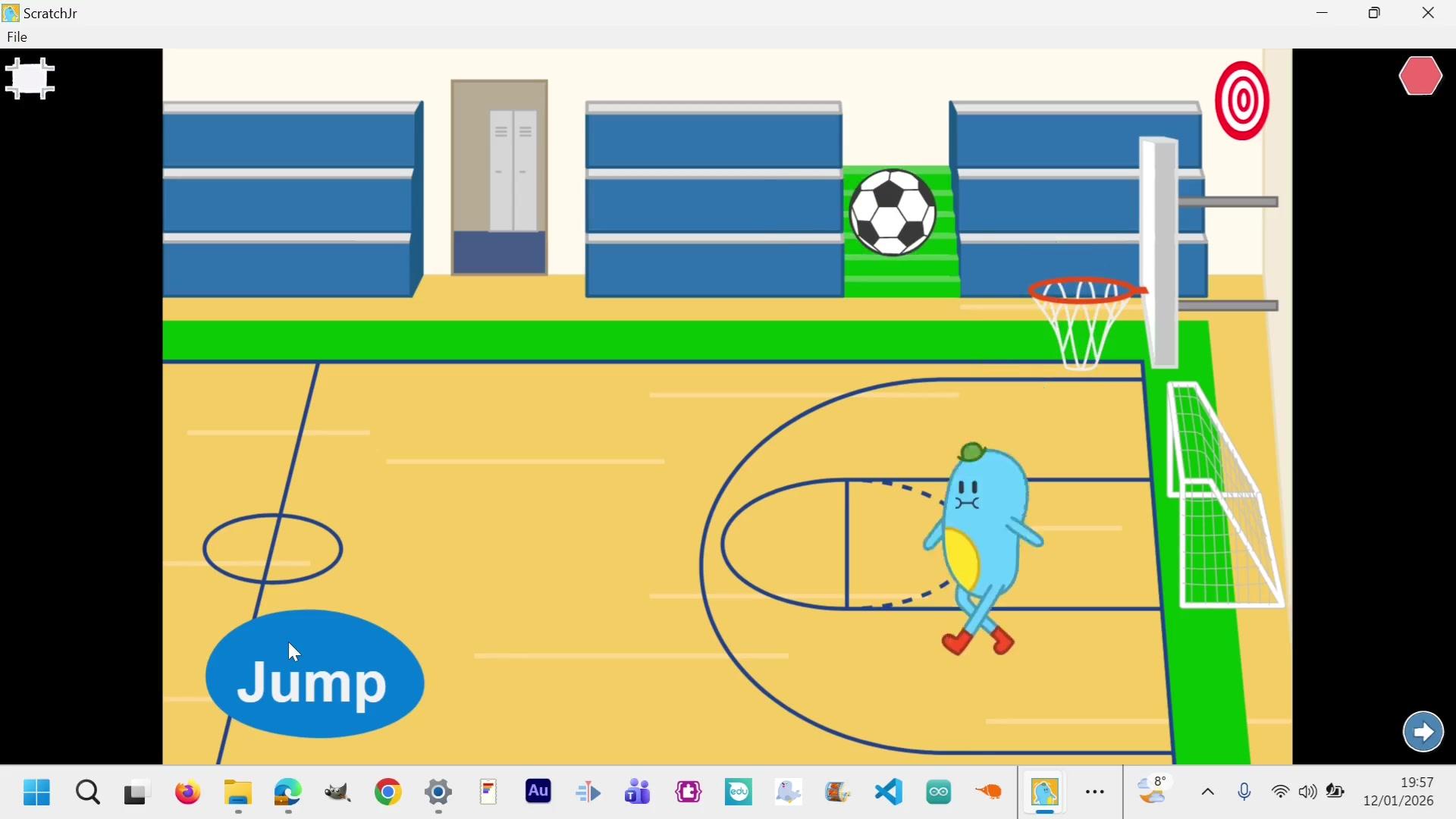Open Arduino IDE from taskbar
Image resolution: width=1456 pixels, height=819 pixels.
[x=939, y=792]
